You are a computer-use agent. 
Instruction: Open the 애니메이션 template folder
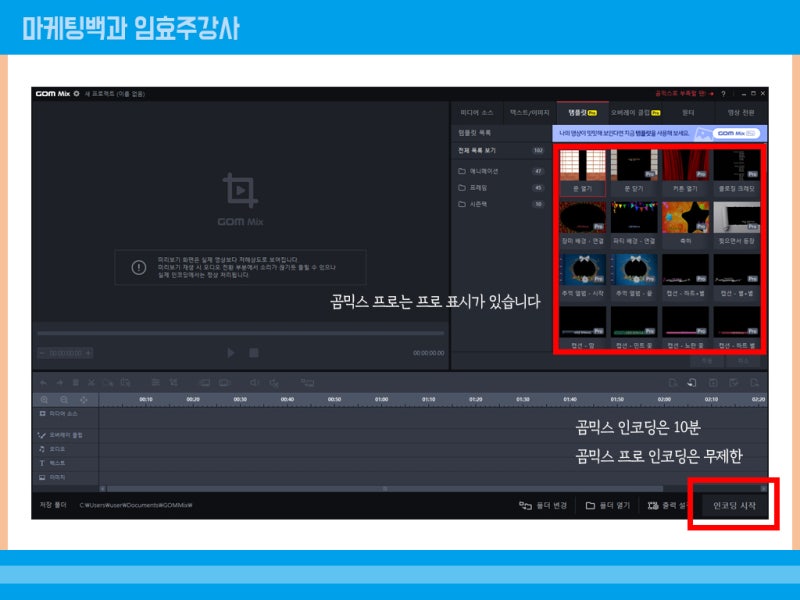click(501, 171)
